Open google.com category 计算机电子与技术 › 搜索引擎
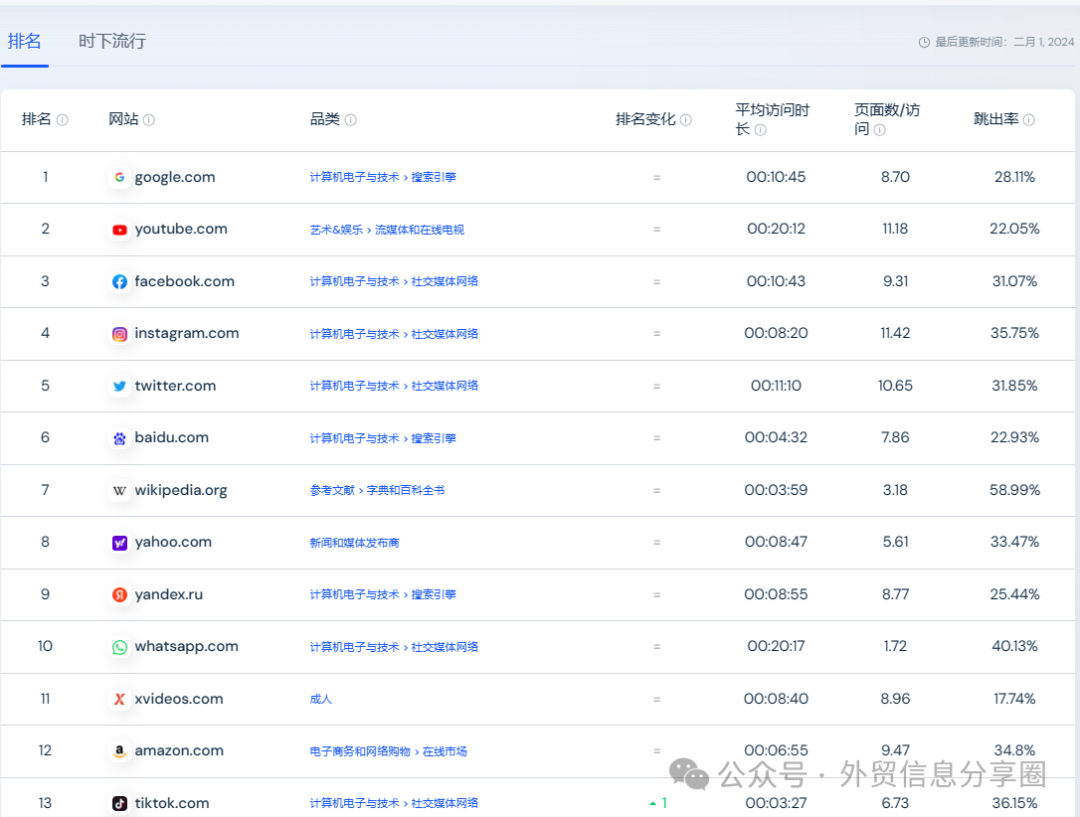Viewport: 1080px width, 817px height. pyautogui.click(x=383, y=177)
